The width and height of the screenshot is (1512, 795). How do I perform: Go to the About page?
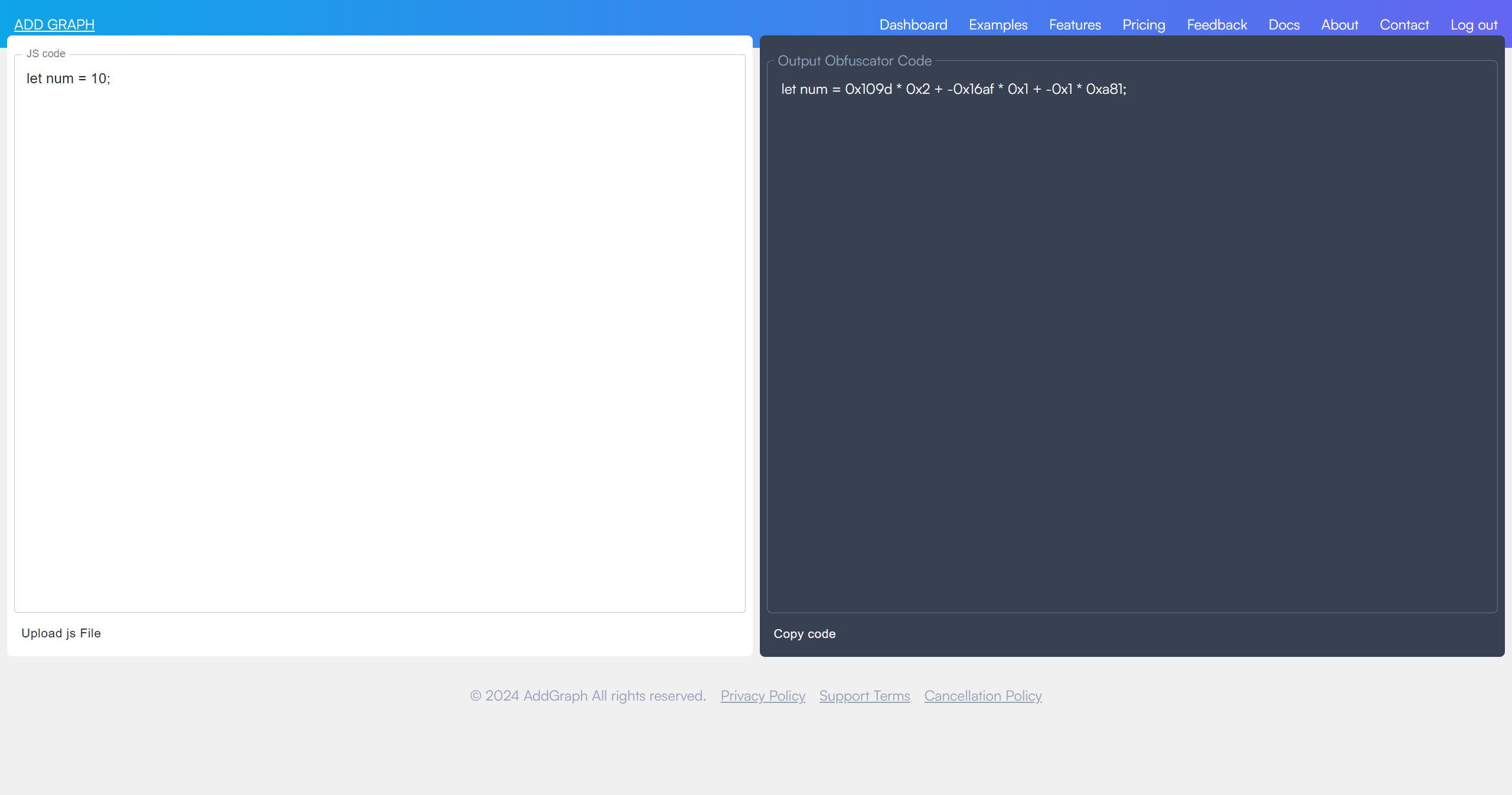click(x=1340, y=25)
